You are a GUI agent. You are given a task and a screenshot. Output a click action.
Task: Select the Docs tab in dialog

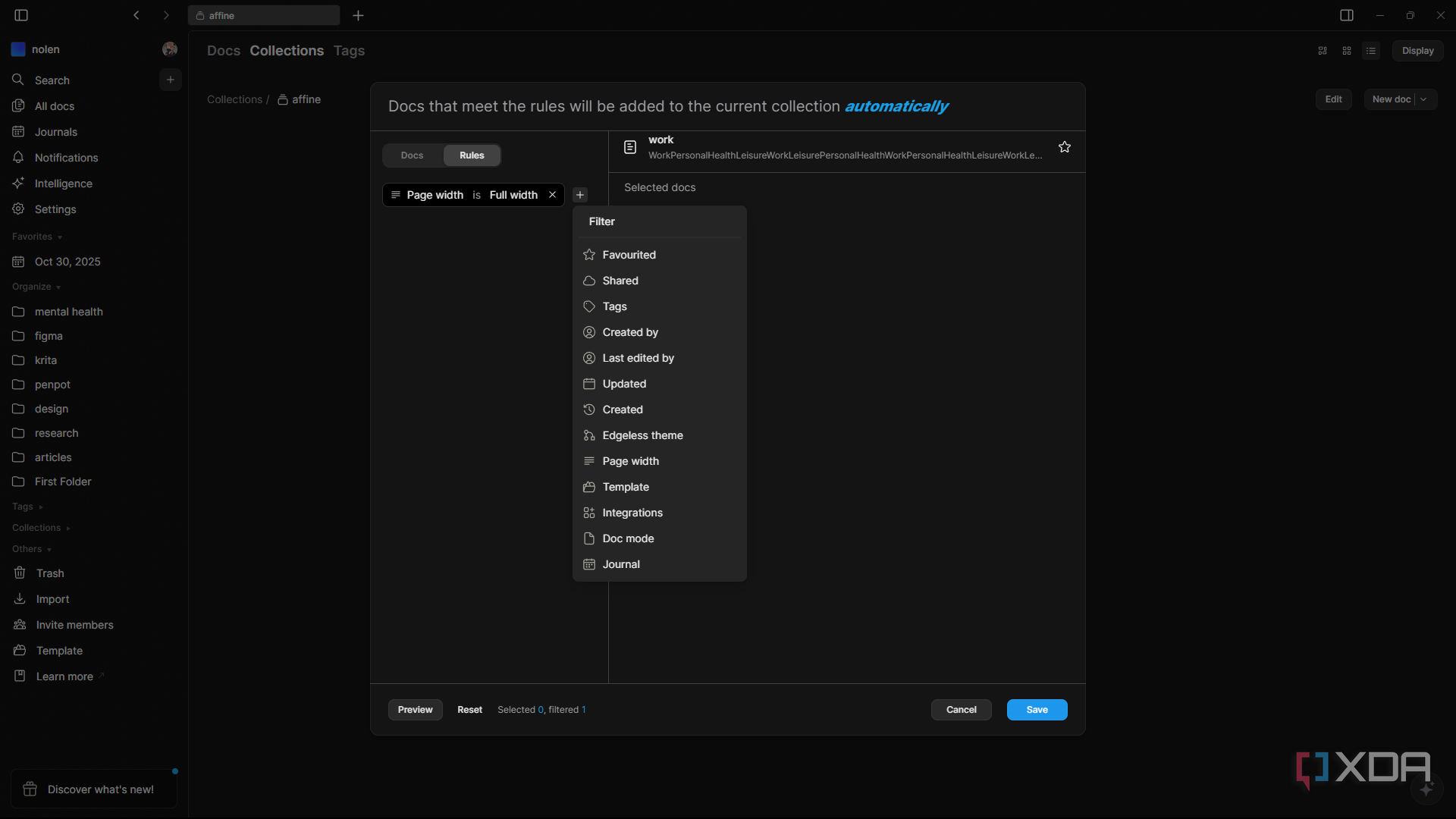[x=412, y=155]
